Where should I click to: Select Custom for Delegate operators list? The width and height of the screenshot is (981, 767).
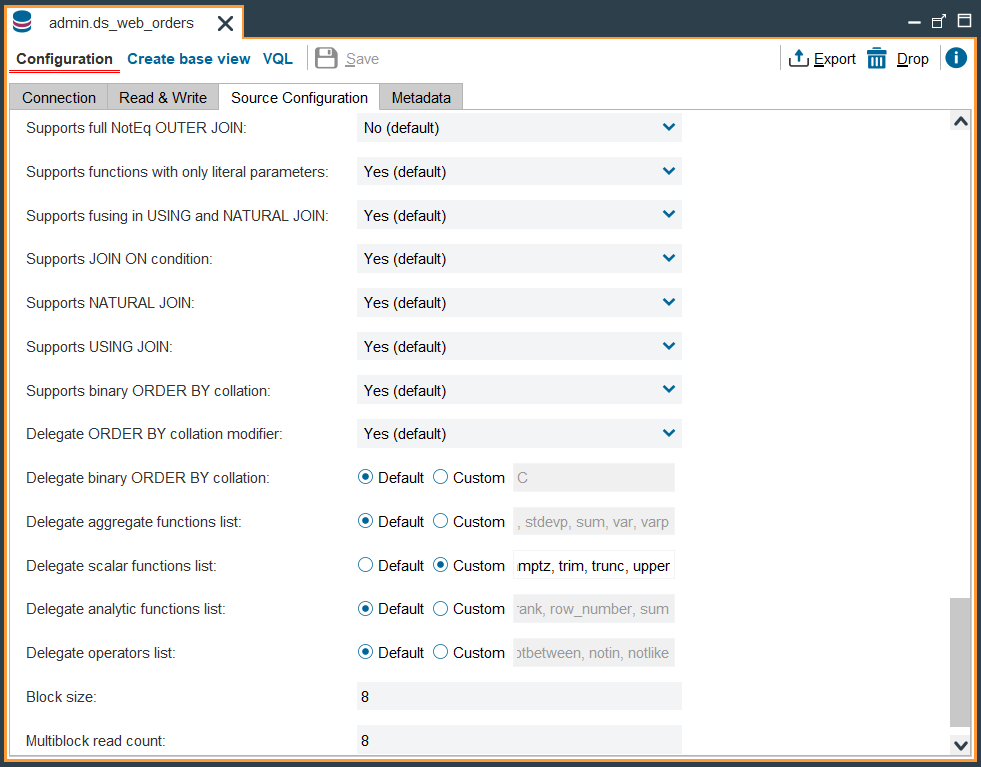(x=440, y=652)
